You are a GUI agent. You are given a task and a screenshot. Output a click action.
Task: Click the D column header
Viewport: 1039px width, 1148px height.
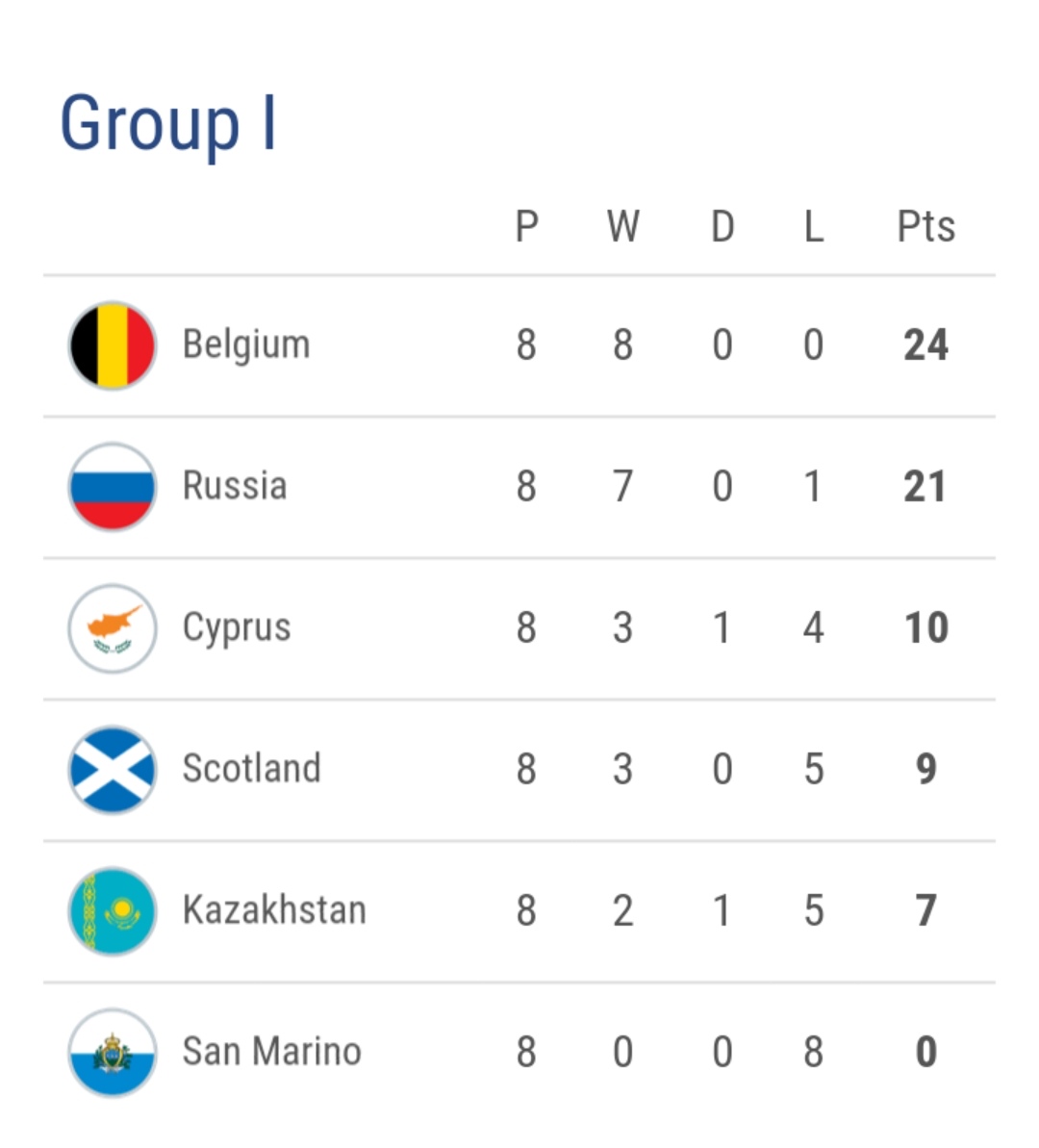tap(722, 227)
